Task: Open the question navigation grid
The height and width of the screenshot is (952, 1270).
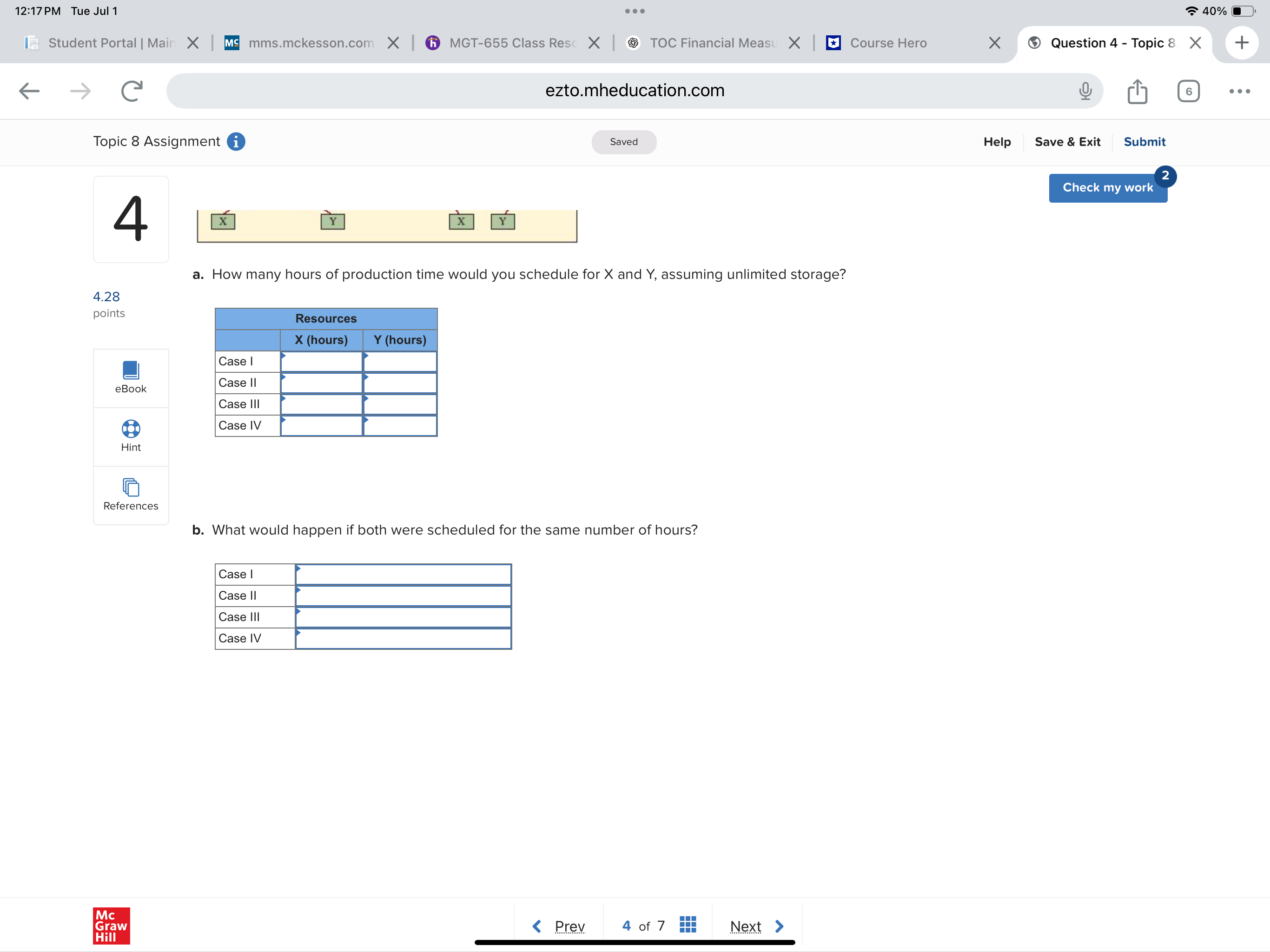Action: pyautogui.click(x=687, y=925)
